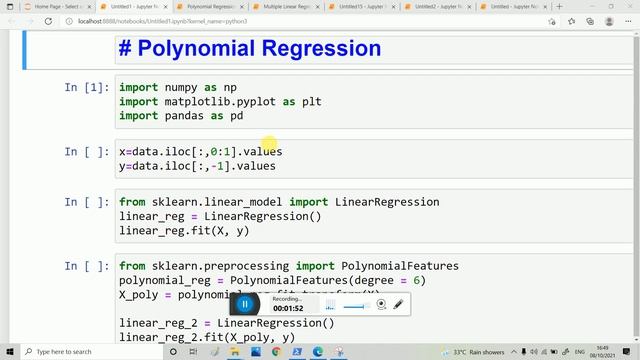Open the browser Settings and more menu

[x=628, y=22]
